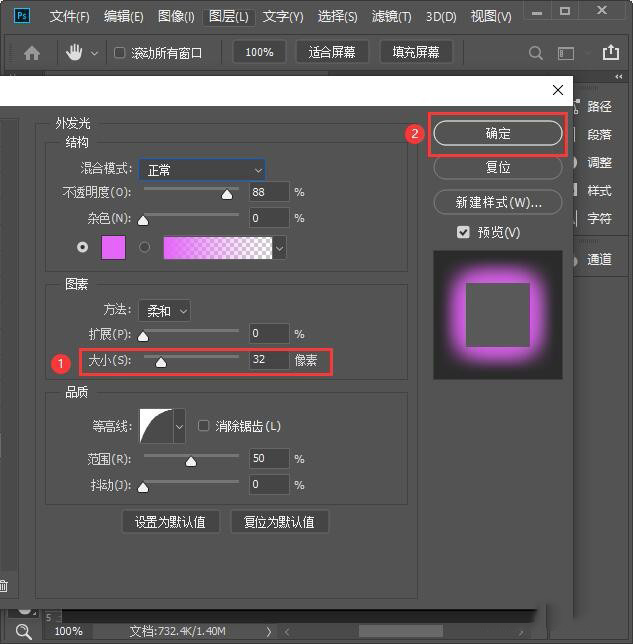Click the 大小 size slider handle
The image size is (633, 644).
(x=161, y=362)
